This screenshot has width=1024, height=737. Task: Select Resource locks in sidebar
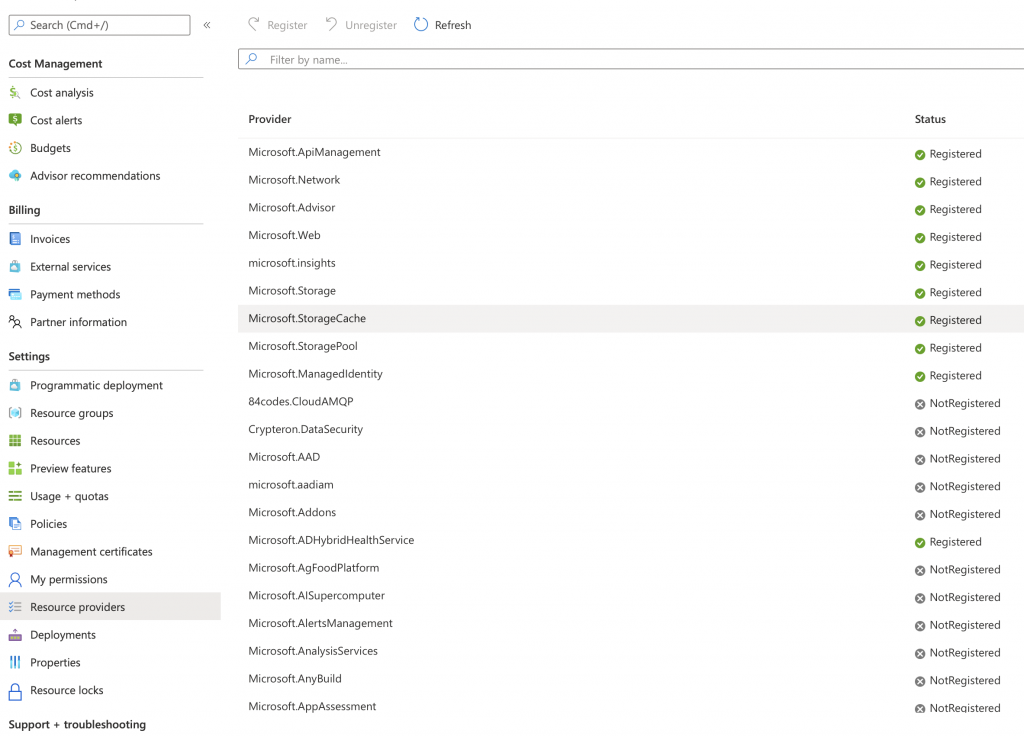[x=67, y=690]
